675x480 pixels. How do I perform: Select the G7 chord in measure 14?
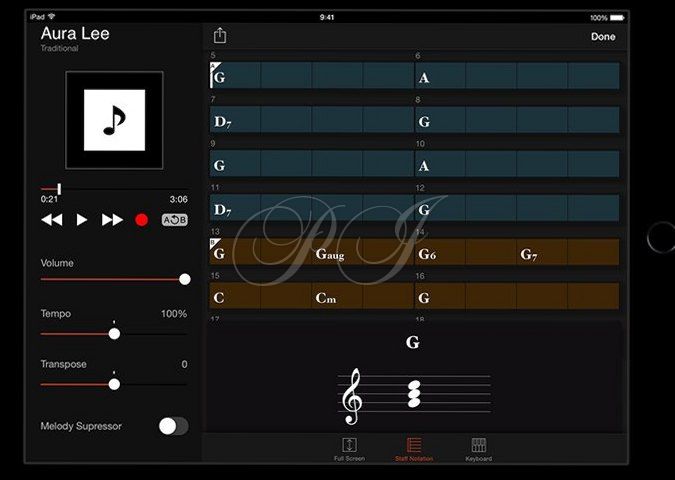point(529,254)
